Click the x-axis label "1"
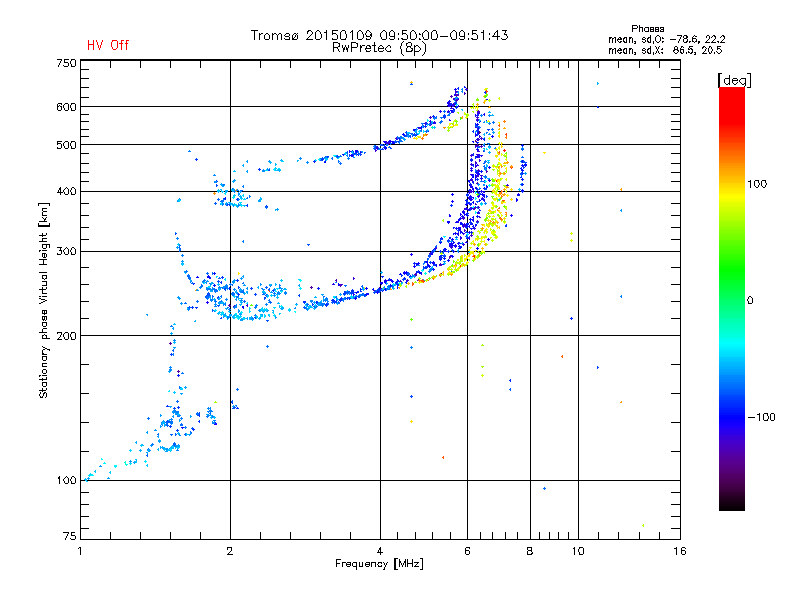The image size is (800, 600). (x=80, y=551)
